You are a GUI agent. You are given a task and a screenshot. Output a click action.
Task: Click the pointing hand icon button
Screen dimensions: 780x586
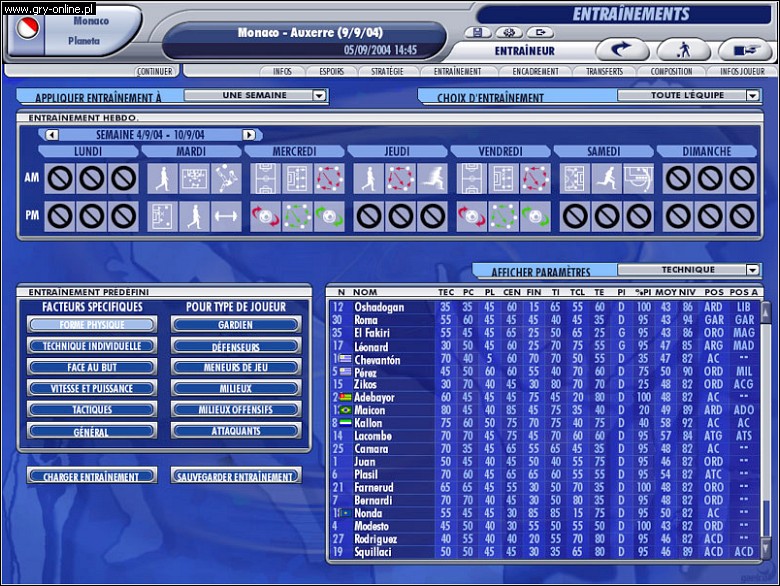pos(745,50)
